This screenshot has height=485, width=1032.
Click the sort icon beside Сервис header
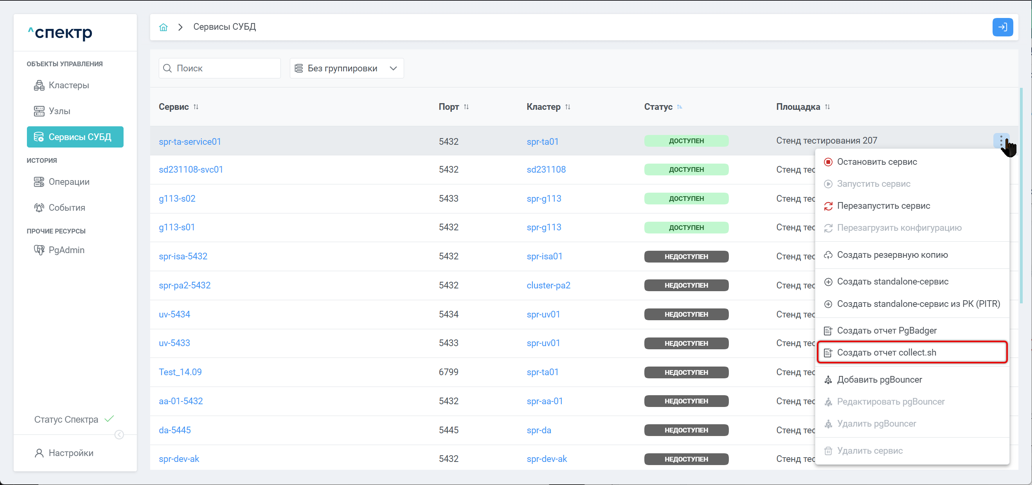pyautogui.click(x=196, y=107)
